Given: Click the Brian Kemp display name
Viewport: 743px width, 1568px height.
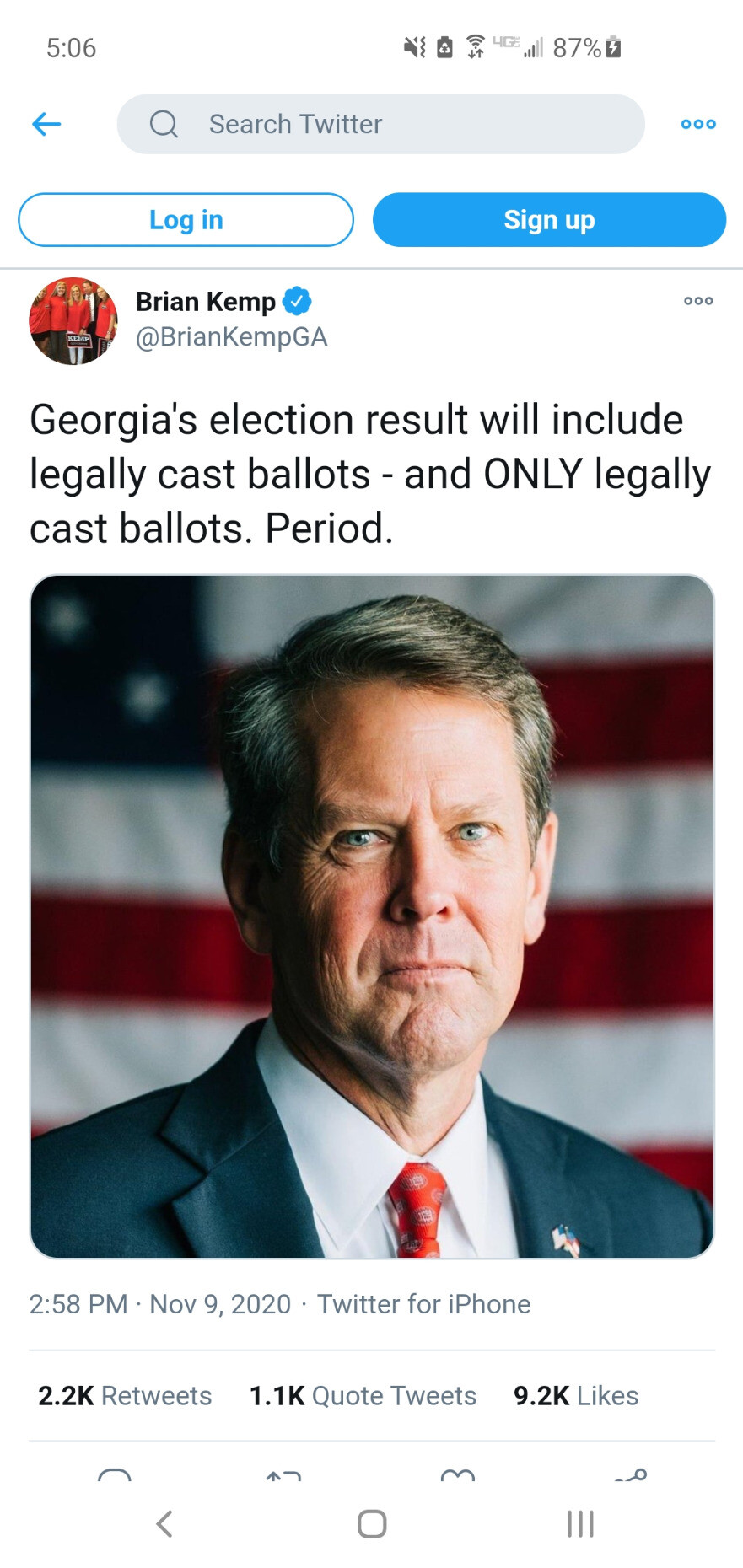Looking at the screenshot, I should 206,302.
